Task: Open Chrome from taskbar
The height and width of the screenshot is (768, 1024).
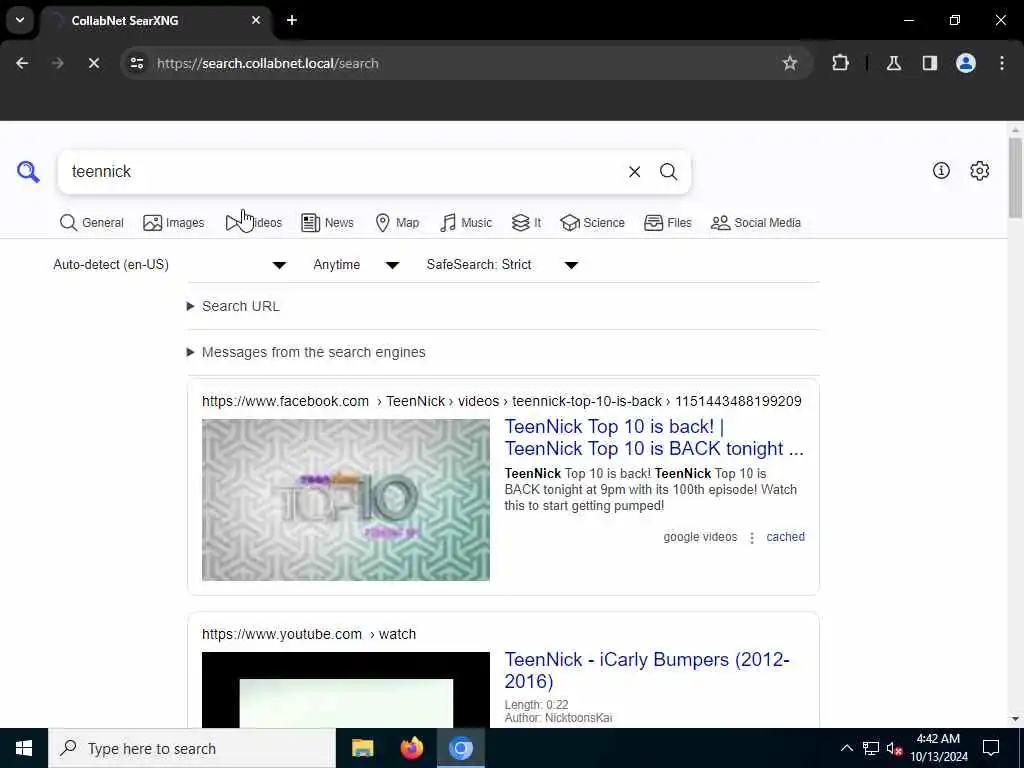Action: tap(460, 748)
